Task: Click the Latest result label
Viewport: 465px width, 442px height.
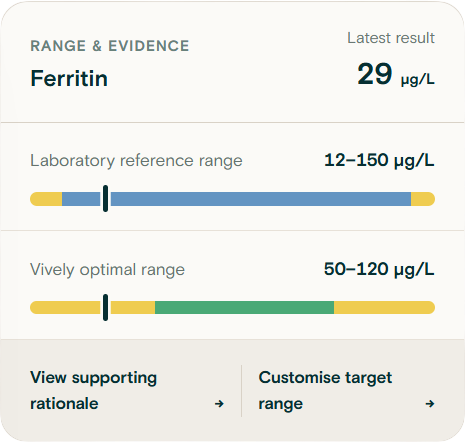Action: click(391, 38)
